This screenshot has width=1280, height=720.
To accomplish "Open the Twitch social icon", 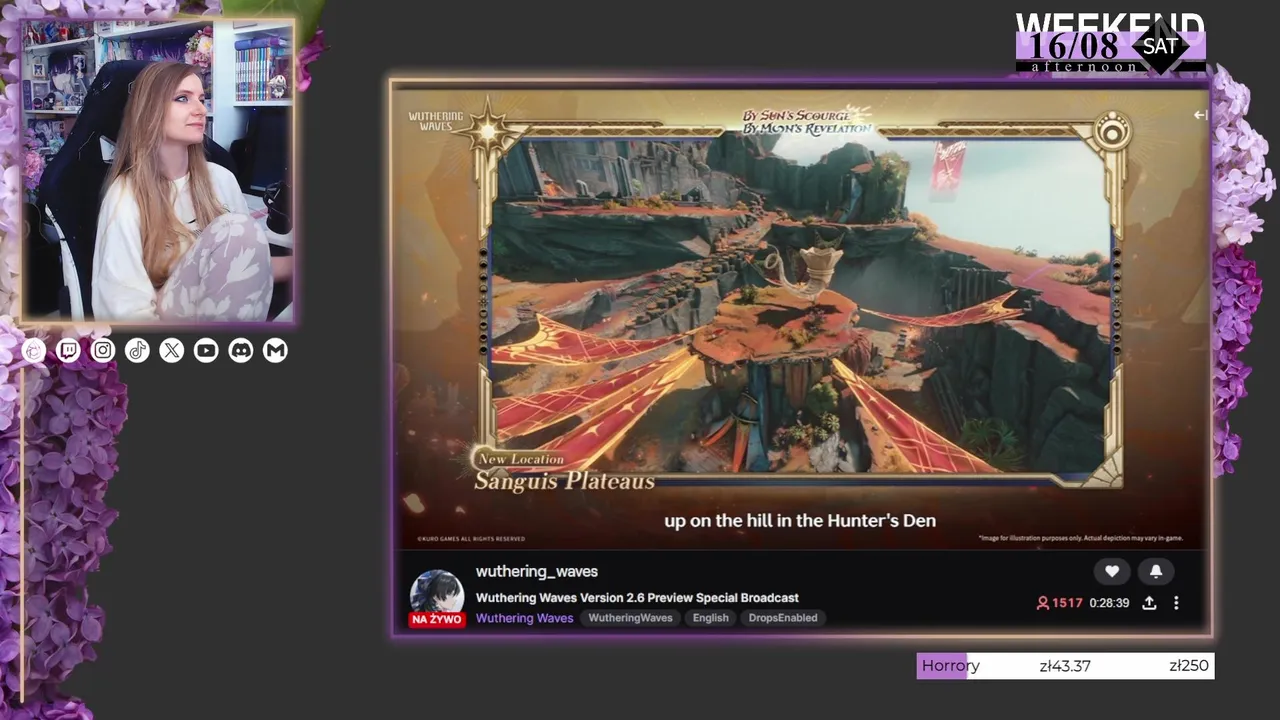I will click(68, 350).
